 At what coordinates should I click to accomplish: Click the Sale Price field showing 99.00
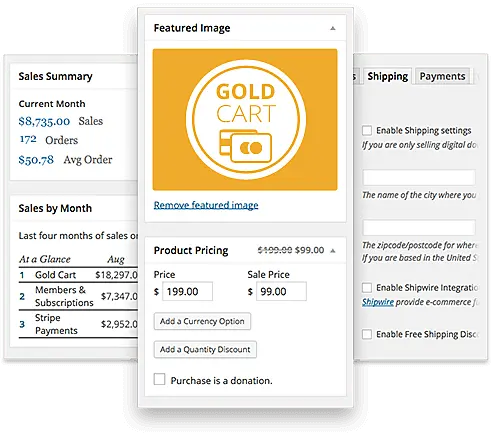(281, 292)
